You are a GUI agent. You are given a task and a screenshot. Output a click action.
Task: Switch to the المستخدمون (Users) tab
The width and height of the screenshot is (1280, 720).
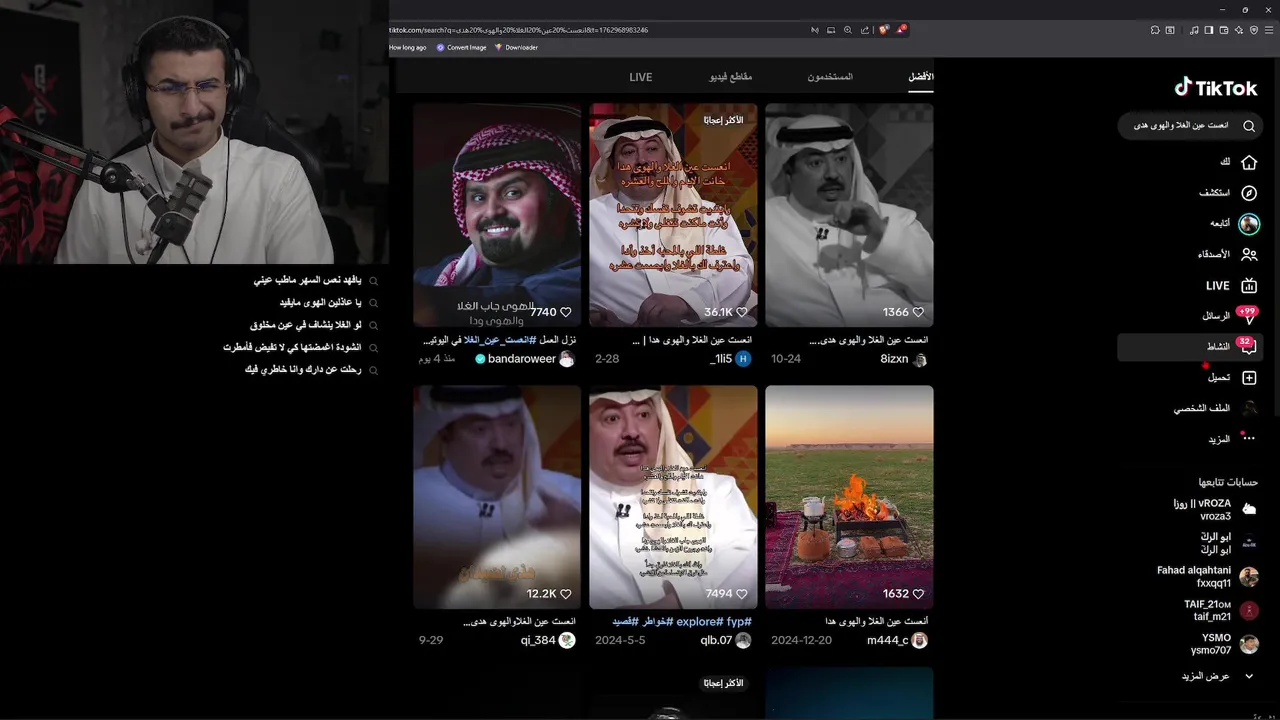coord(830,77)
